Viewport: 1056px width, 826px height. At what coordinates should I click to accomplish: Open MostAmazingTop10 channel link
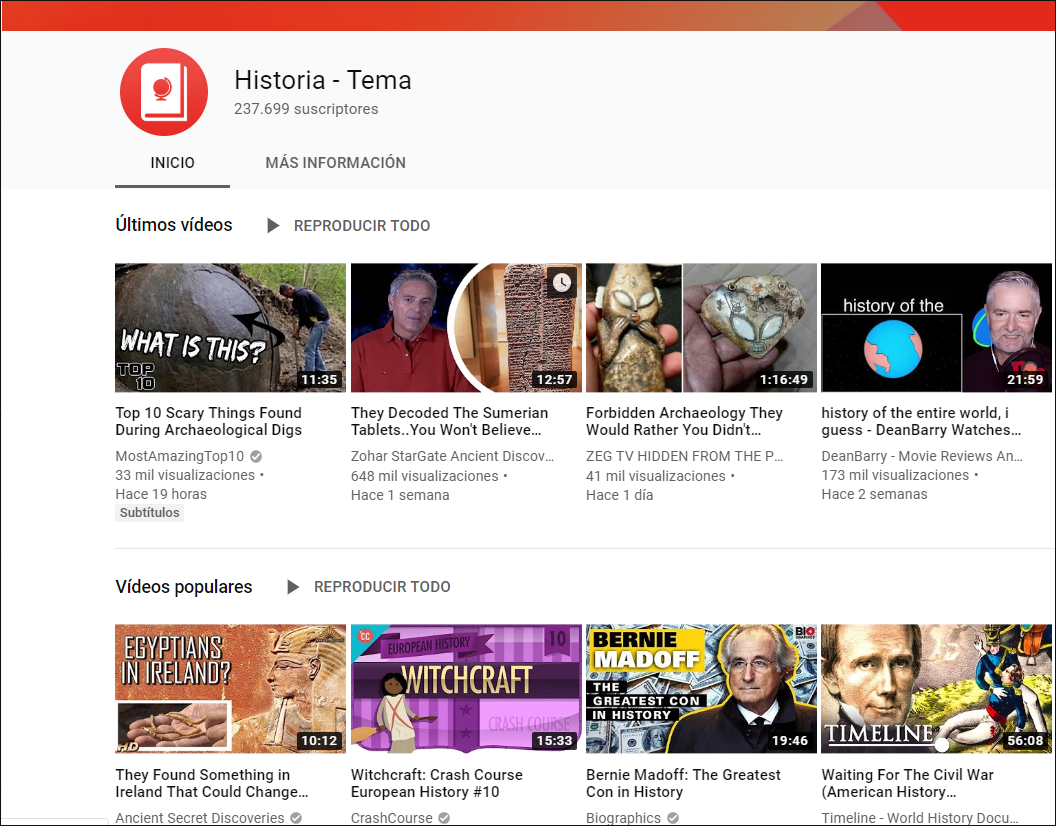click(x=180, y=456)
